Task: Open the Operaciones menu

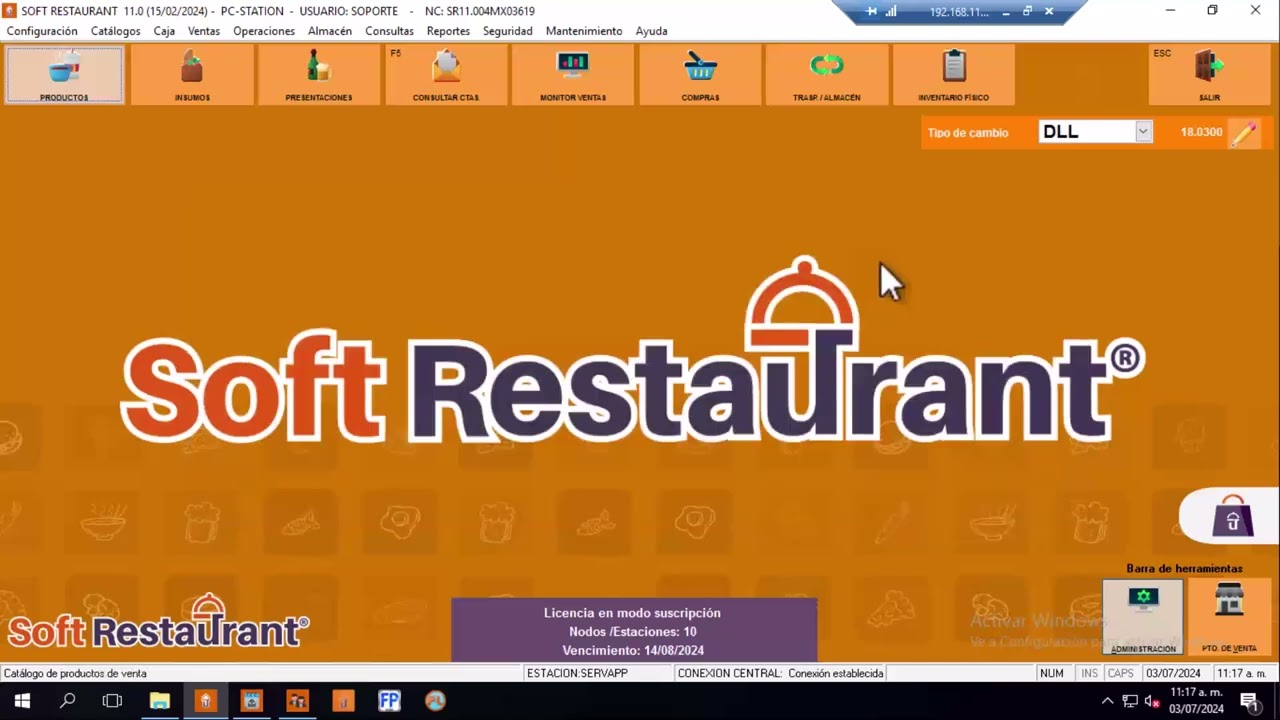Action: (264, 31)
